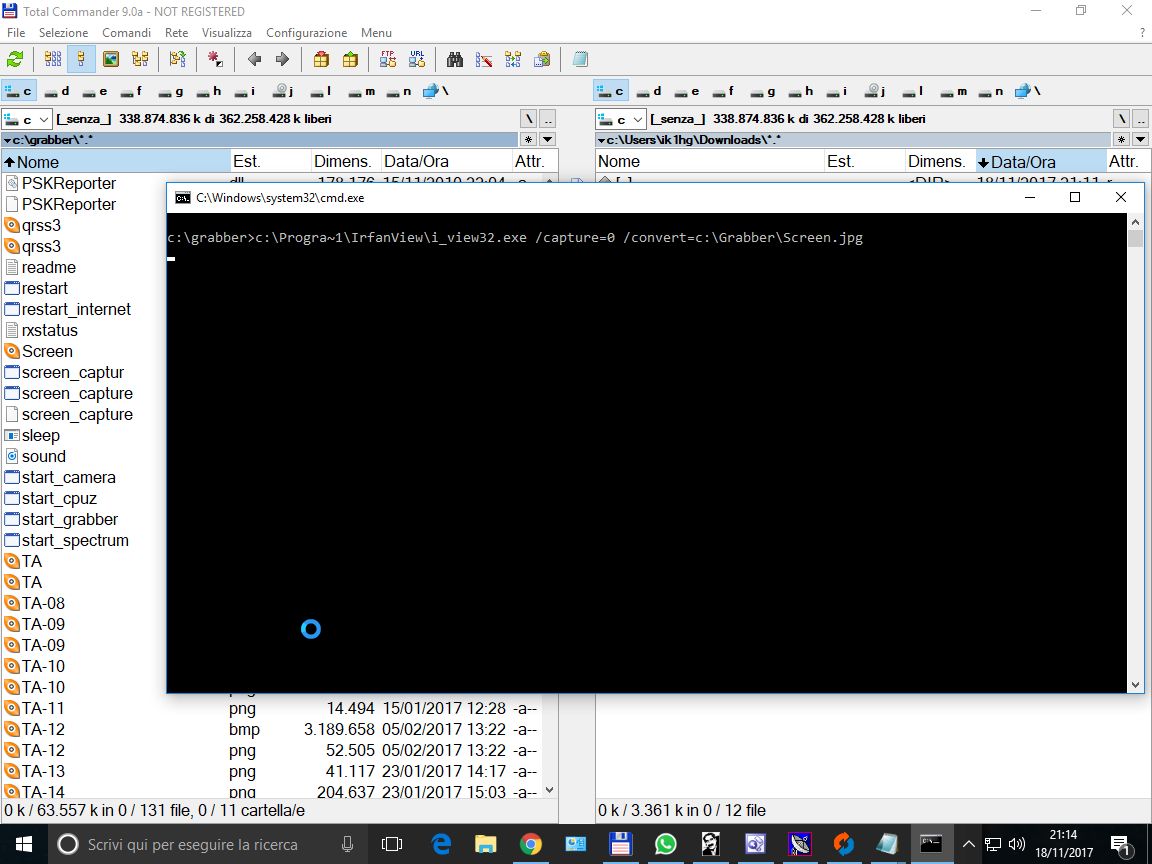Open the left panel drive combo box
1152x864 pixels.
pyautogui.click(x=26, y=119)
